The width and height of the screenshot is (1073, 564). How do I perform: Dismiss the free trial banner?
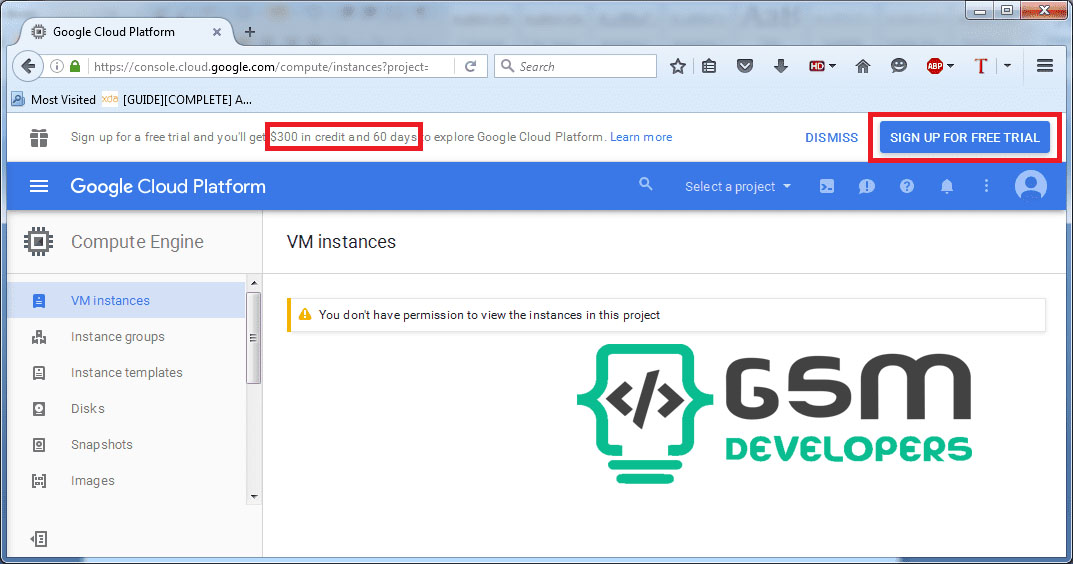(x=831, y=138)
